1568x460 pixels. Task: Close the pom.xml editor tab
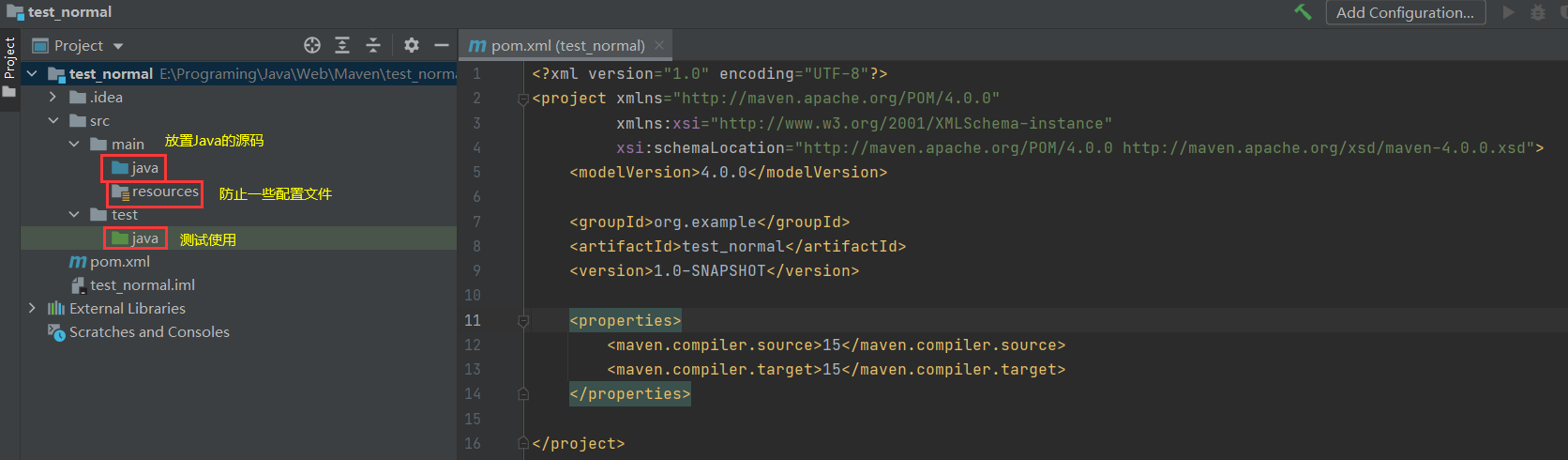[659, 45]
